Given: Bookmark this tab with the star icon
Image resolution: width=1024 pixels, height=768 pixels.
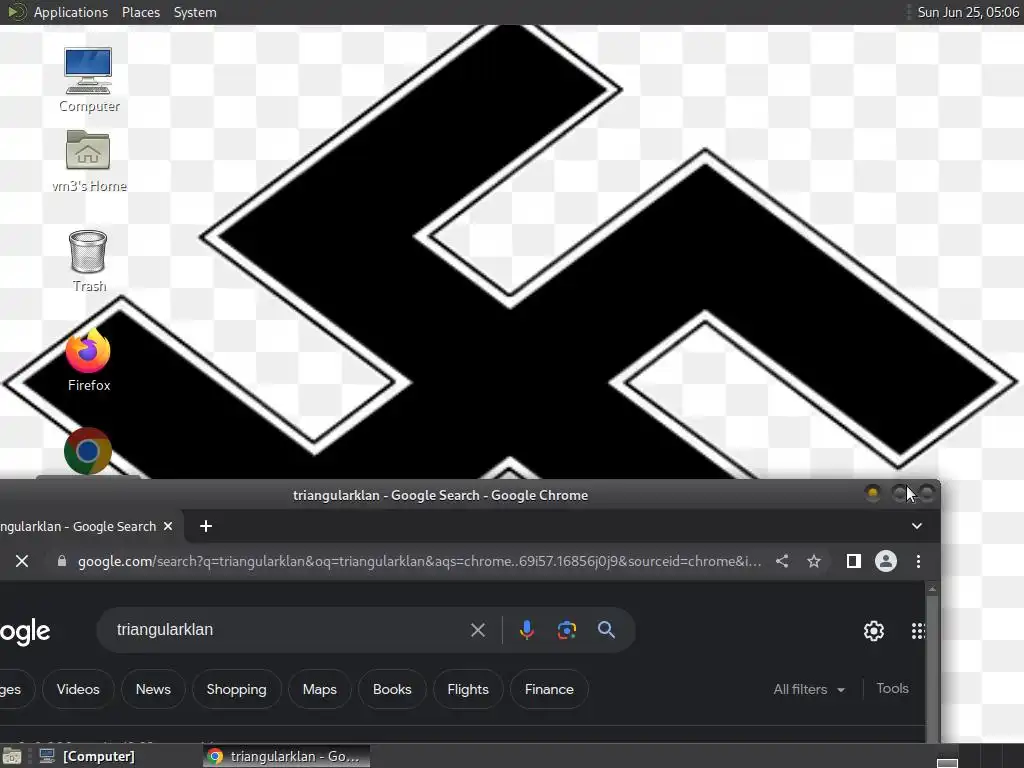Looking at the screenshot, I should 814,561.
